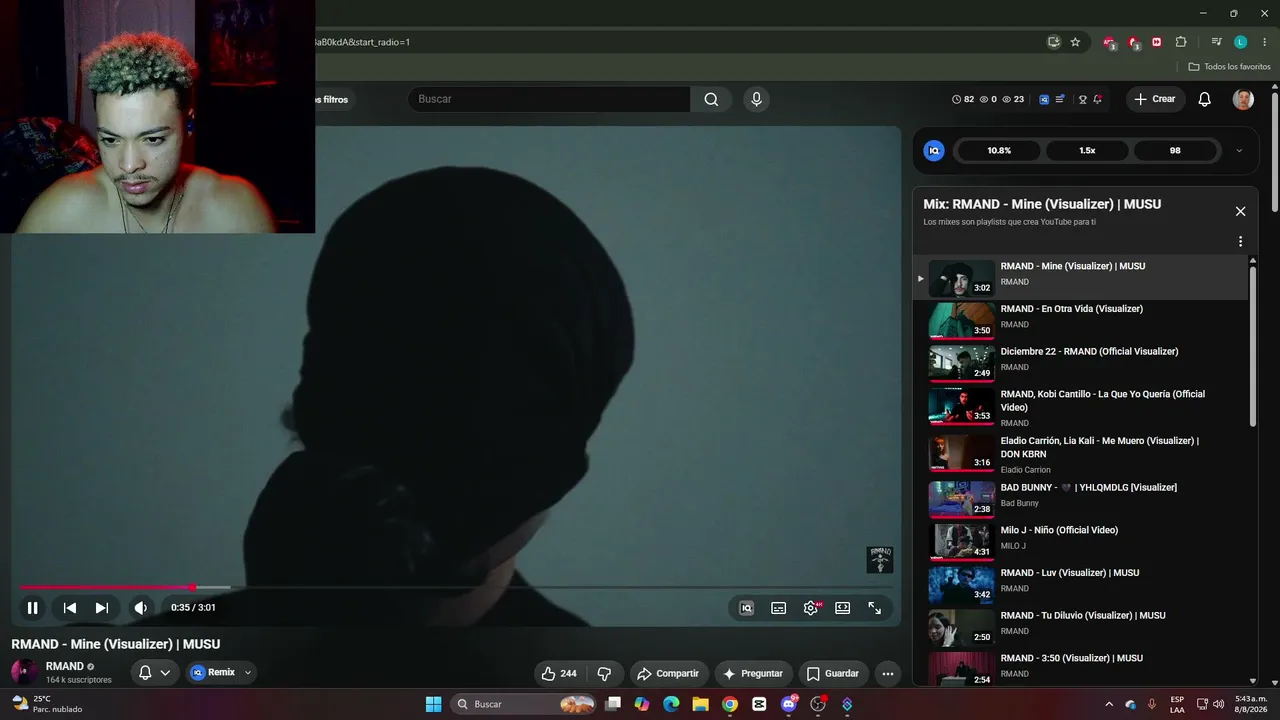The image size is (1280, 720).
Task: Expand the IQ stats panel chevron
Action: pos(1239,151)
